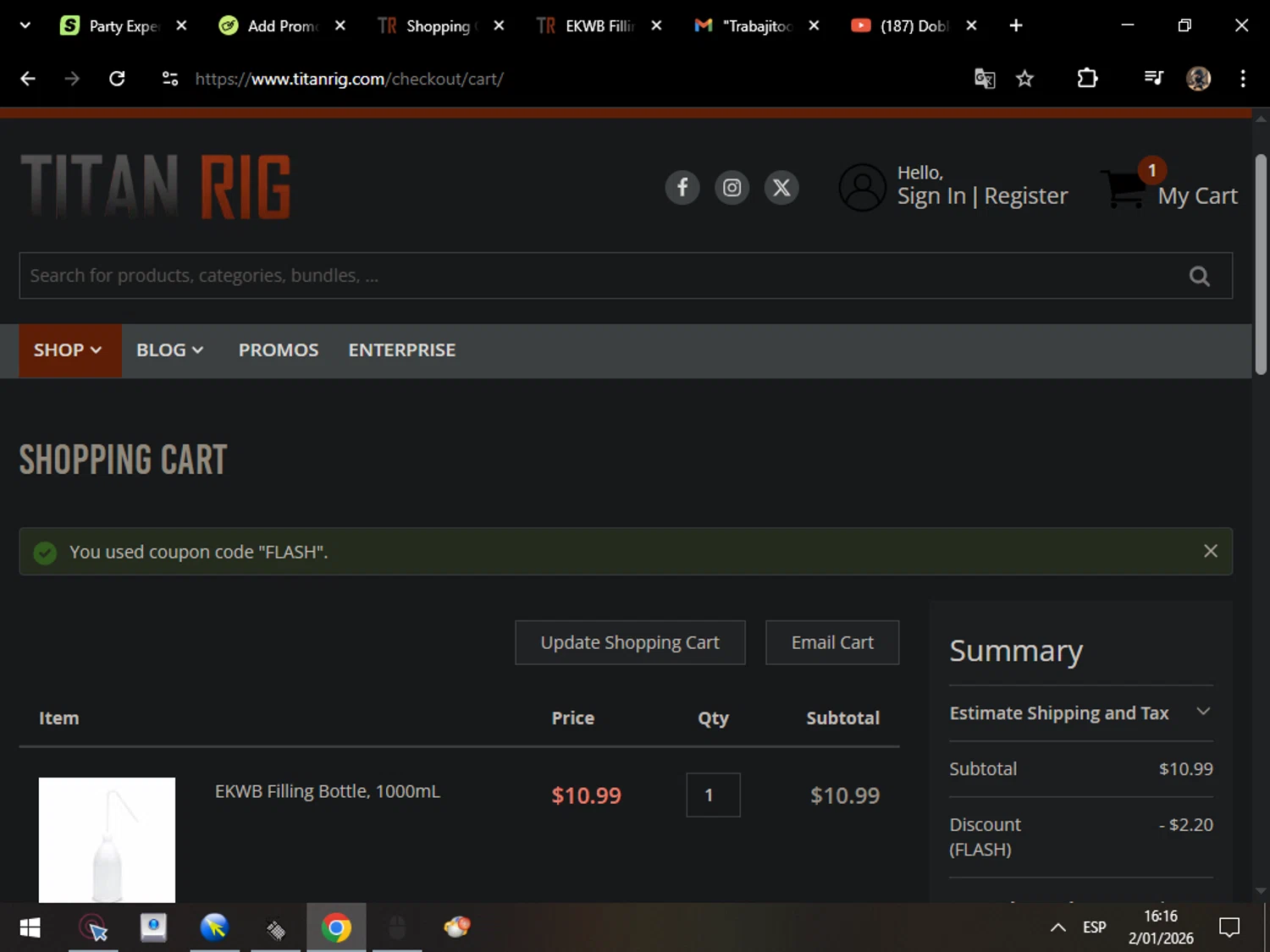This screenshot has width=1270, height=952.
Task: Click the Email Cart button
Action: 832,642
